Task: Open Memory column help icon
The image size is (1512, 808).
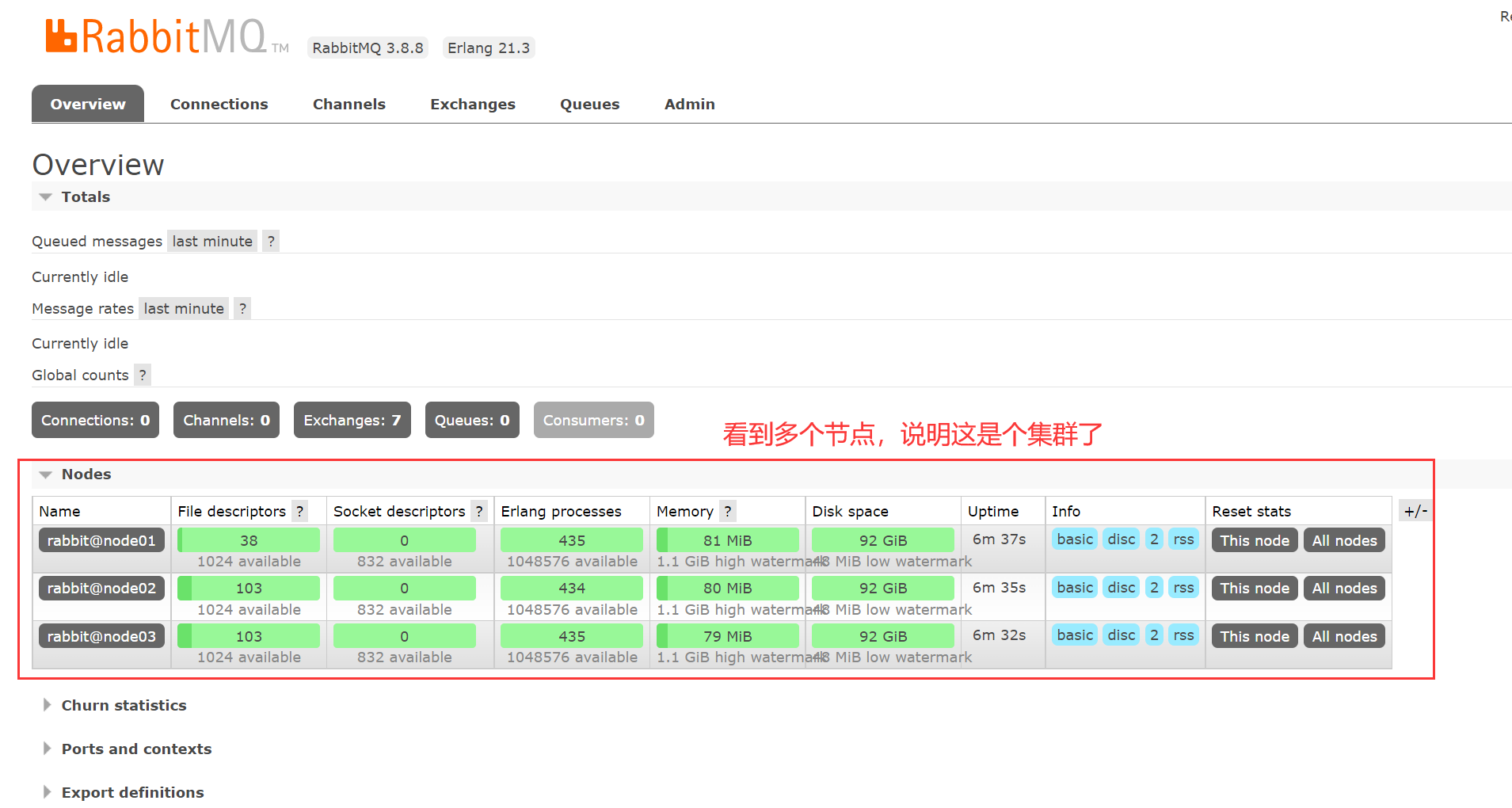Action: 728,511
